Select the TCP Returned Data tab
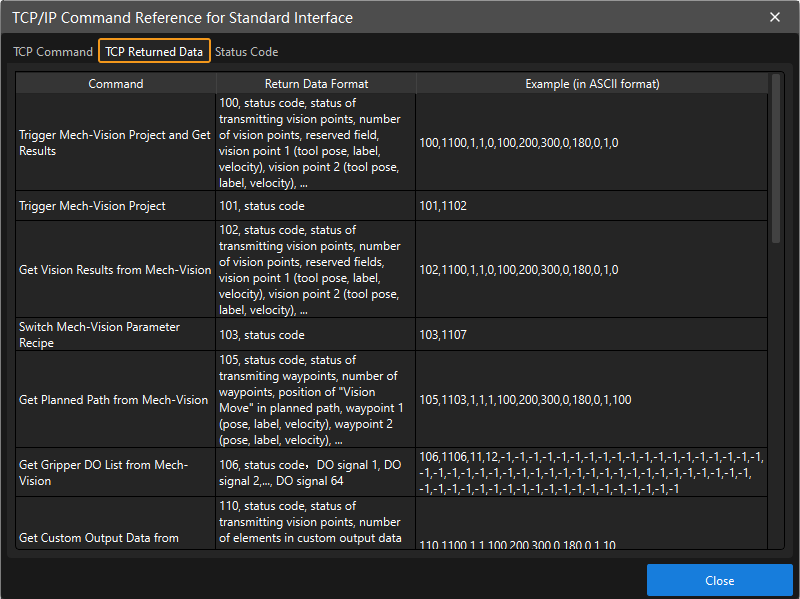Image resolution: width=800 pixels, height=599 pixels. [154, 52]
